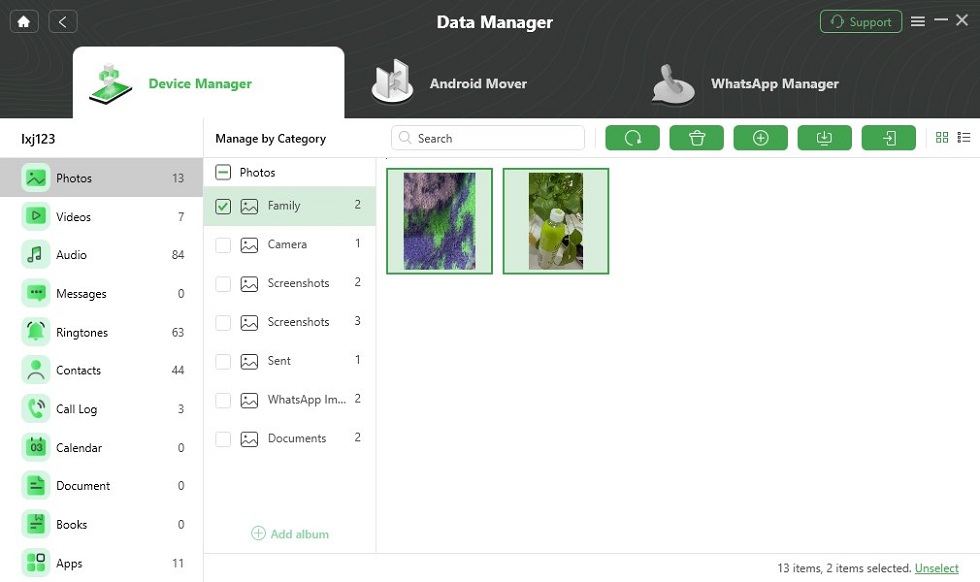Viewport: 980px width, 582px height.
Task: Click the Export to PC icon
Action: point(824,138)
